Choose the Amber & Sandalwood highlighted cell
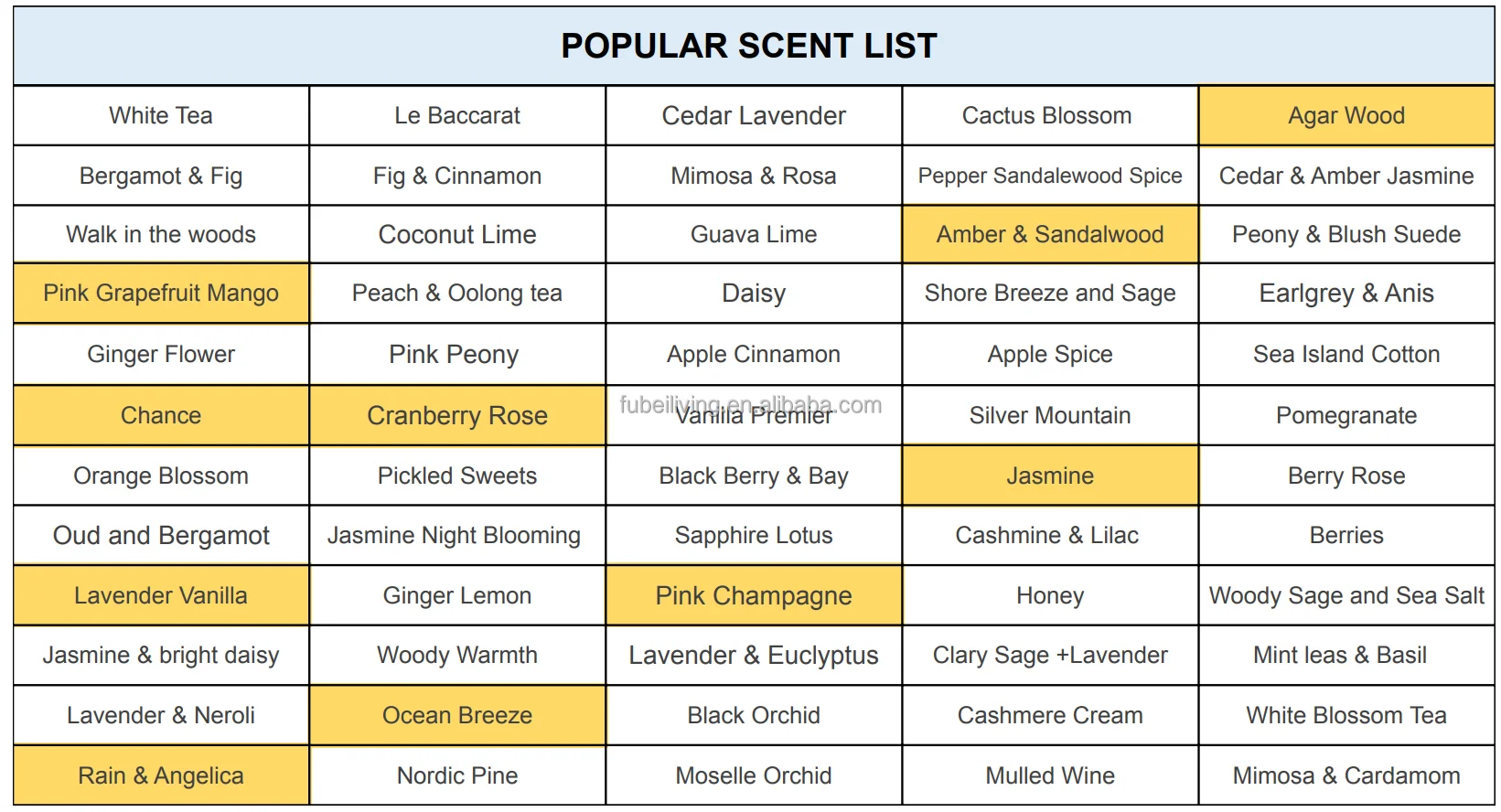The height and width of the screenshot is (812, 1501). (x=1049, y=234)
